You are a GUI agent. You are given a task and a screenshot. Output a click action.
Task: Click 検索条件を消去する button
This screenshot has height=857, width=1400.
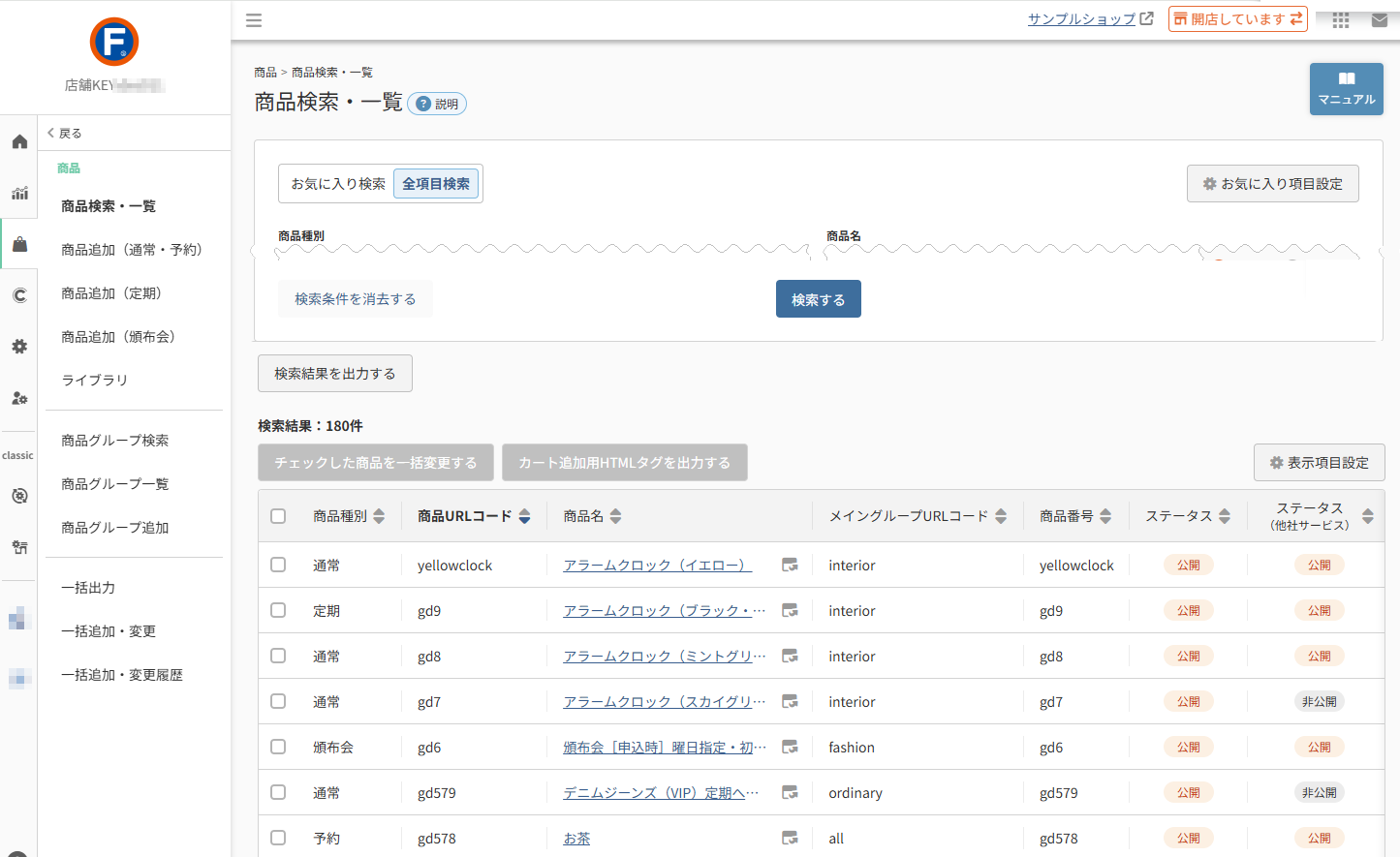356,299
